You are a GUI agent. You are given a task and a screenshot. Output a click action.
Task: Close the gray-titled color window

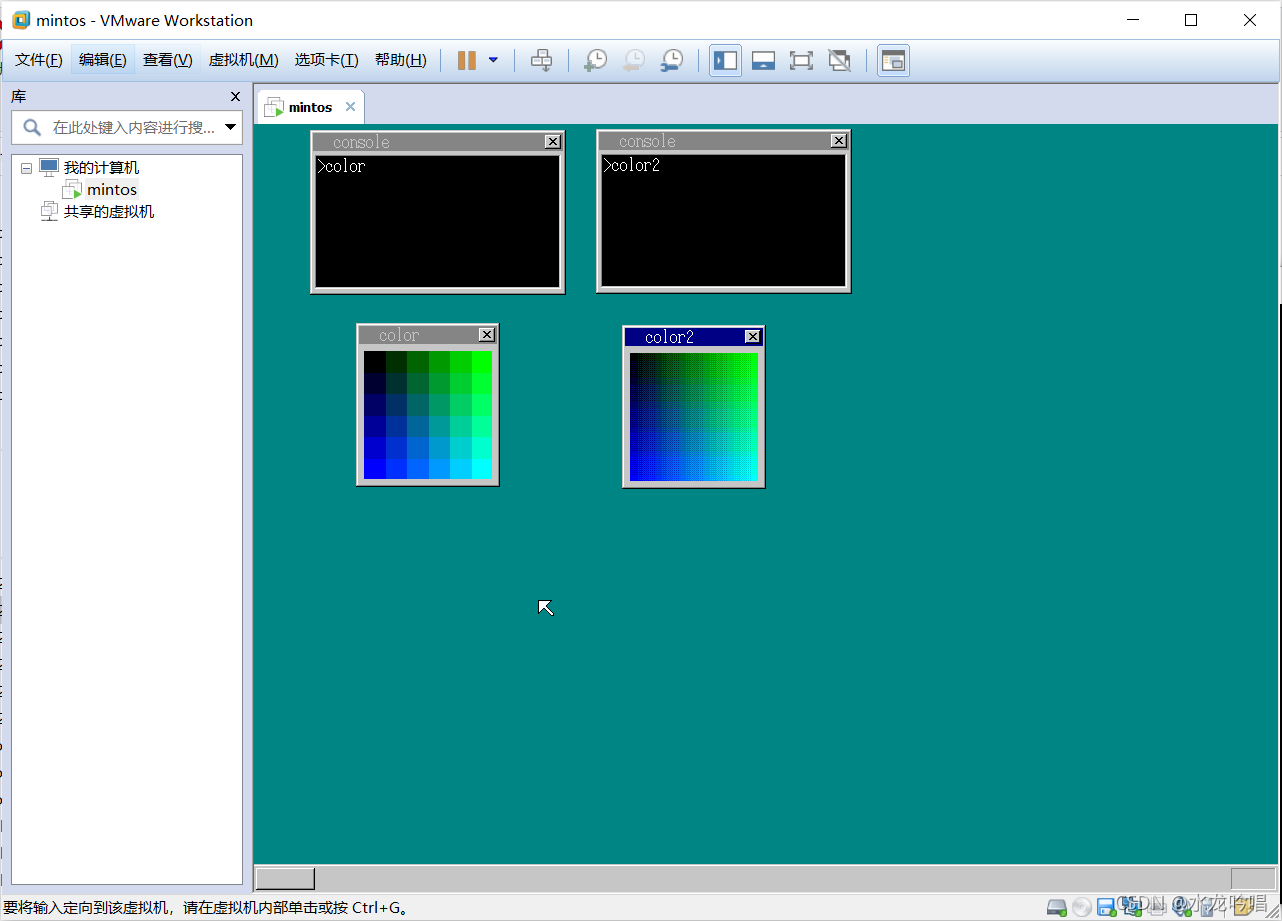point(487,335)
